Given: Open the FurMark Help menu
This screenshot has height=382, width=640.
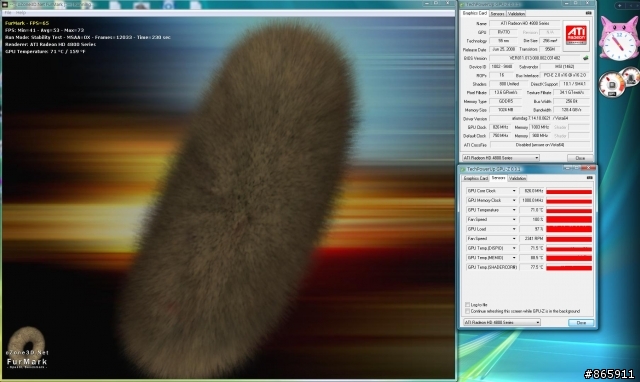Looking at the screenshot, I should click(20, 13).
